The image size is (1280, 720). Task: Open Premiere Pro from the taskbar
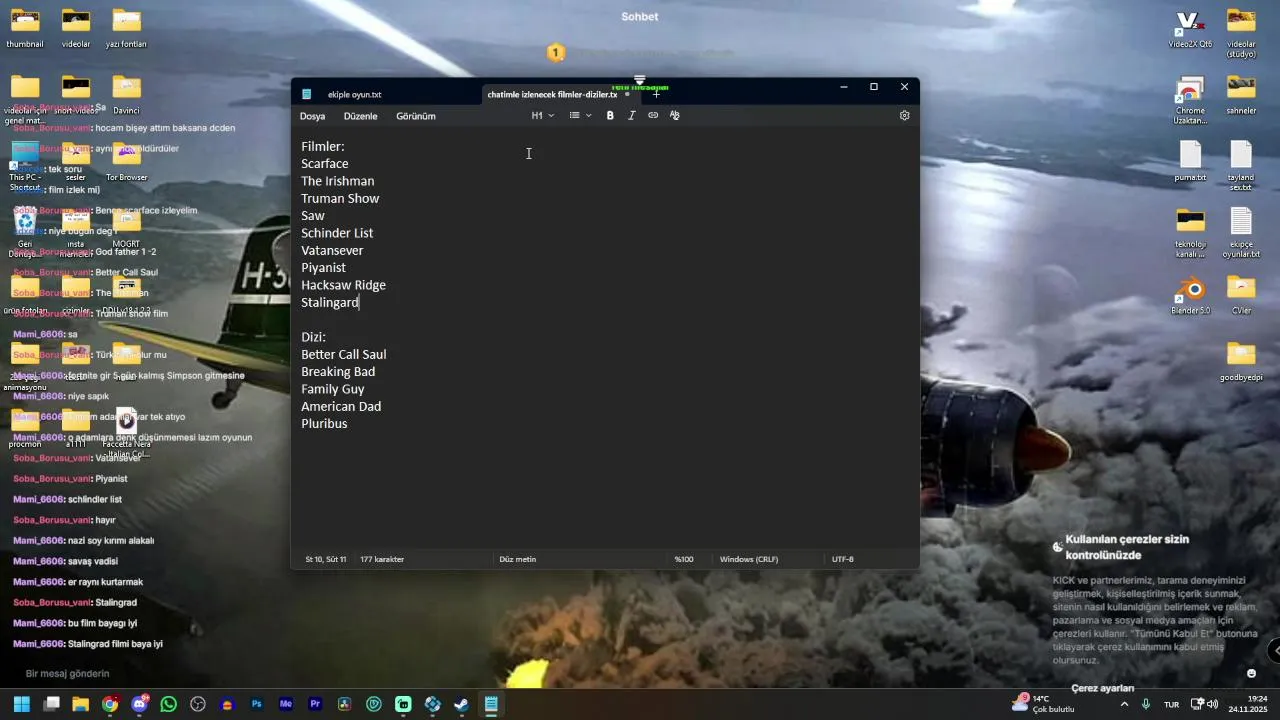tap(316, 704)
